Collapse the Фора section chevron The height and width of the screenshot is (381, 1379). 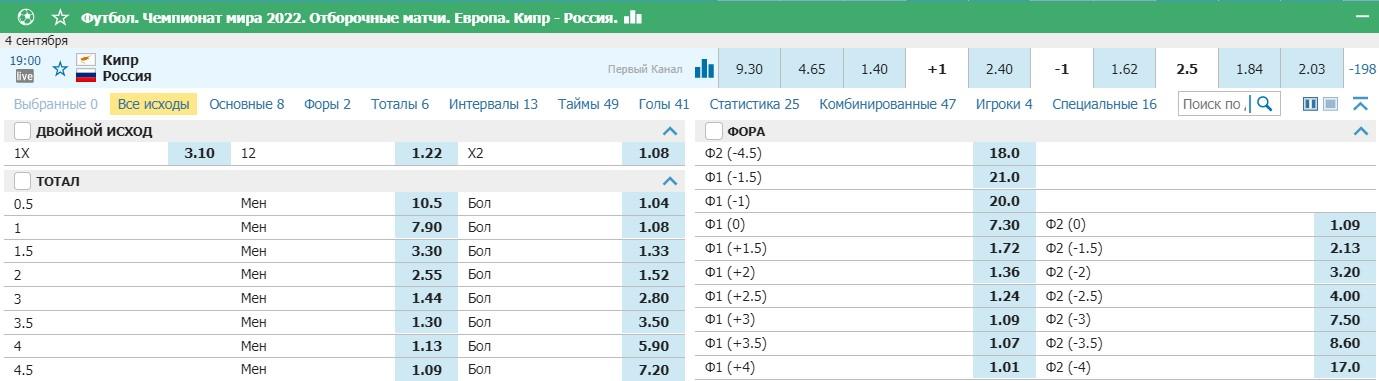(x=1360, y=131)
